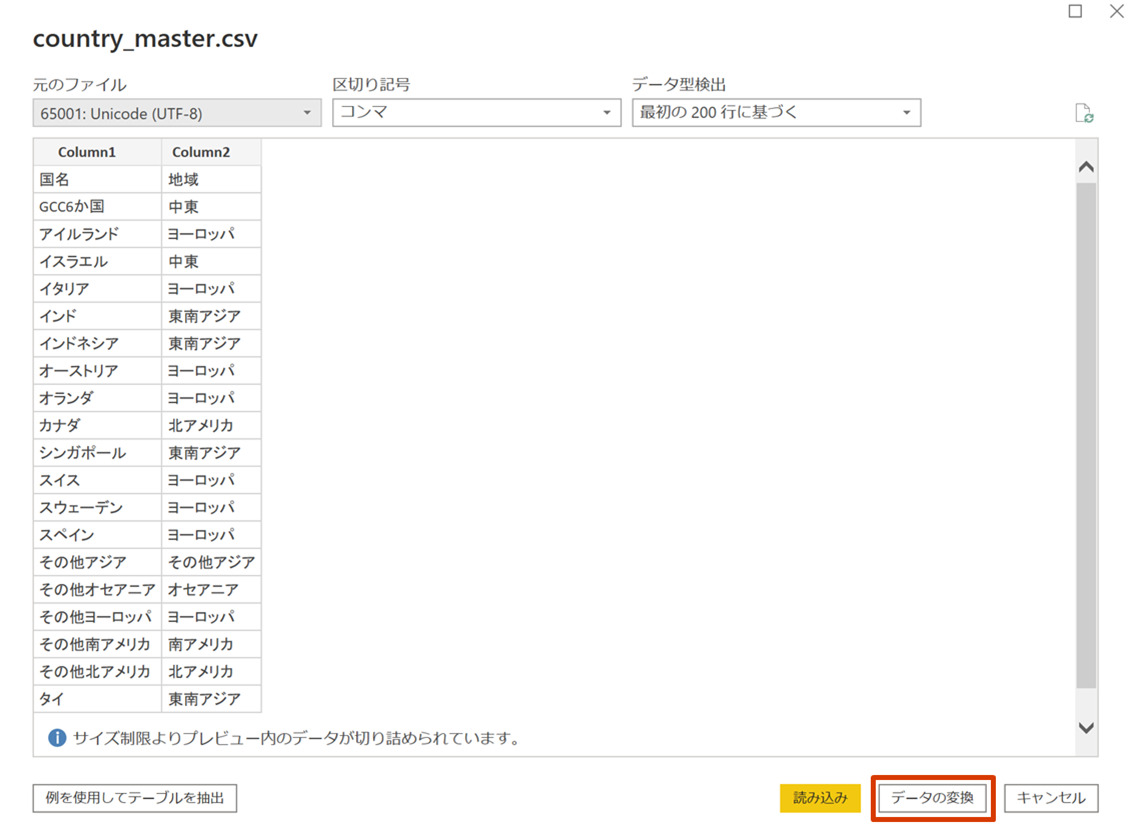Click the 読み込み load button
This screenshot has width=1132, height=827.
(x=820, y=797)
